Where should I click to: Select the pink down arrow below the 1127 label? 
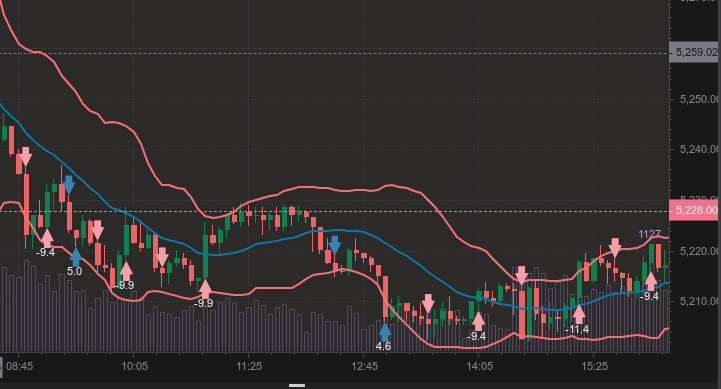point(615,247)
